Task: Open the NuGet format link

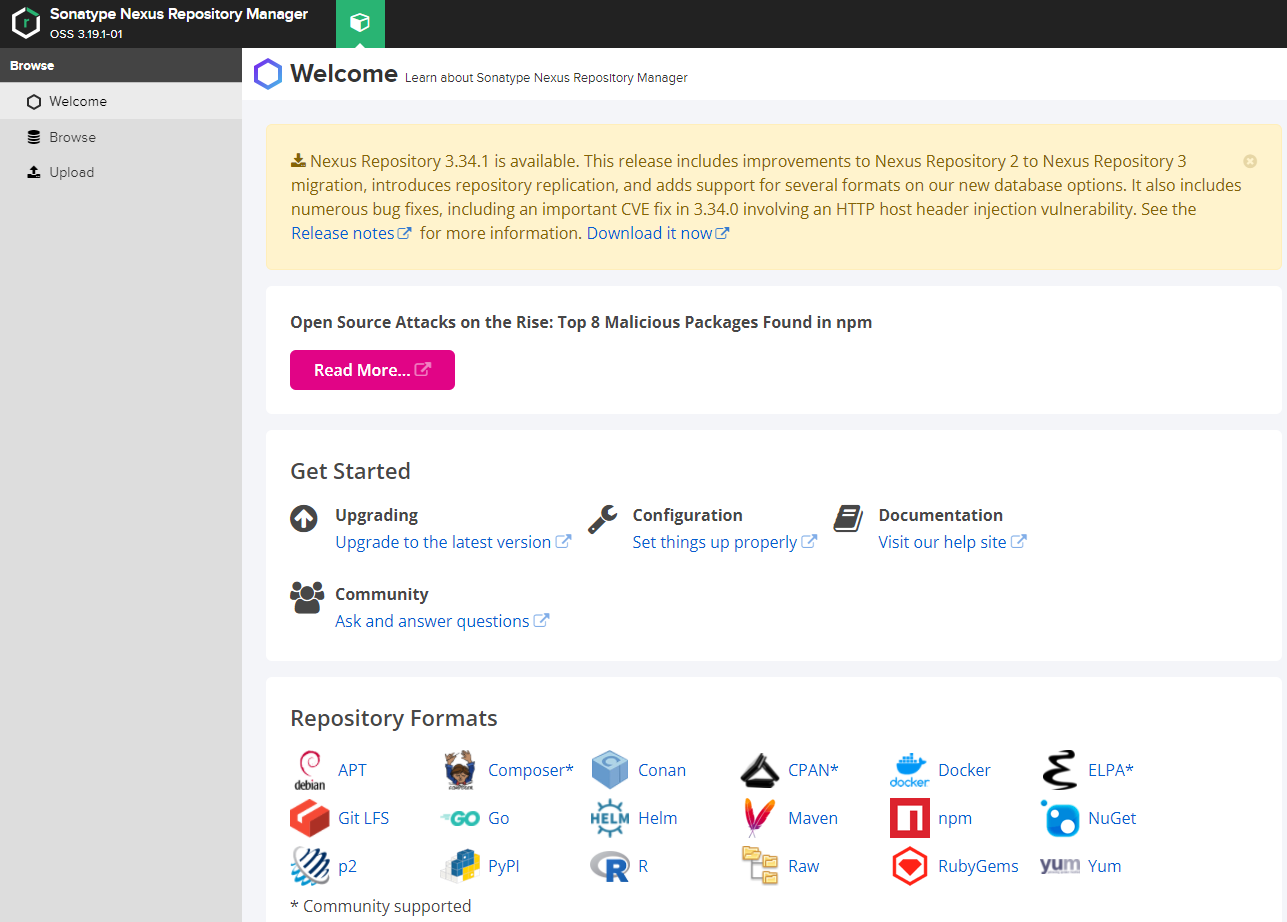Action: 1112,818
